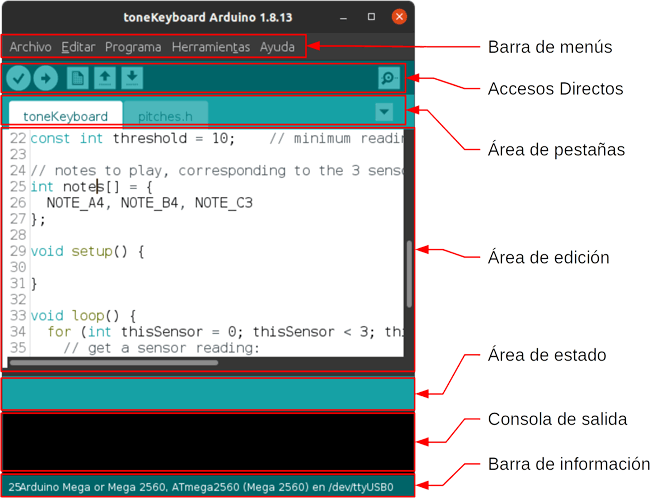Click the Ayuda menu

277,47
